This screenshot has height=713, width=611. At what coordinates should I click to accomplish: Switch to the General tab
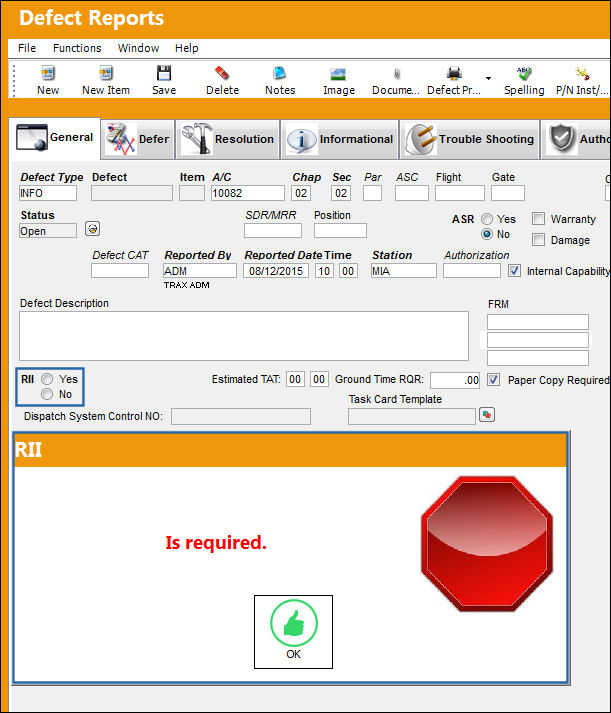coord(55,138)
